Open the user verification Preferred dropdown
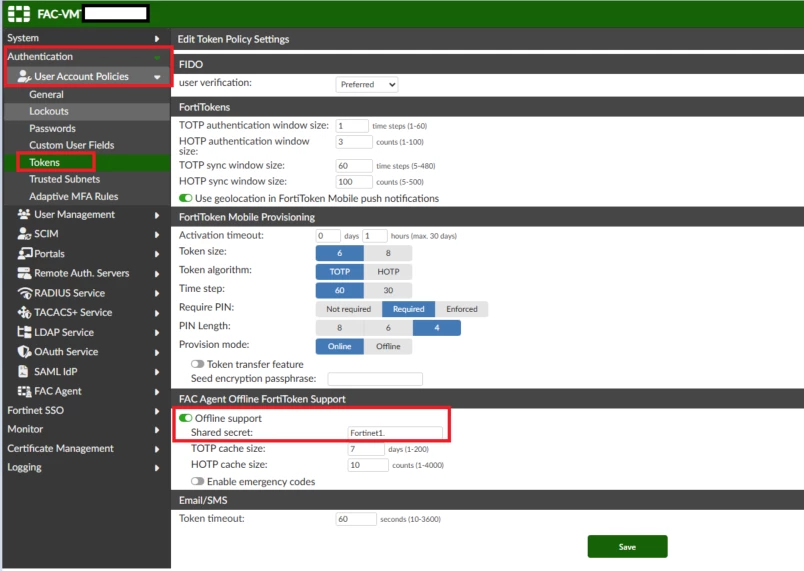This screenshot has width=804, height=571. click(367, 85)
